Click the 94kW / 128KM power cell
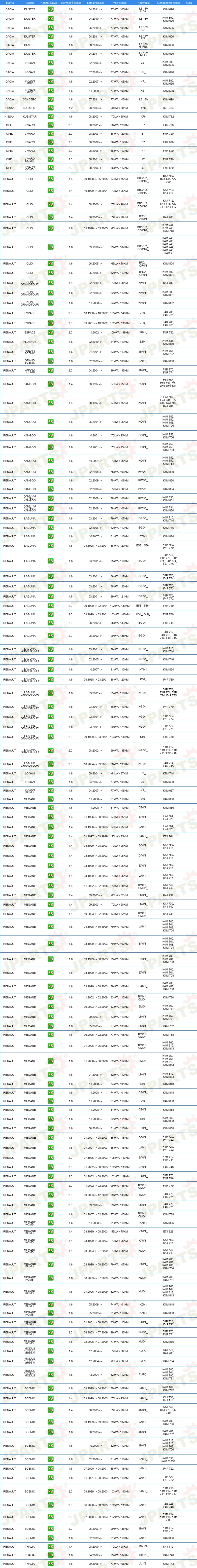Screen dimensions: 197x1568 [120, 303]
